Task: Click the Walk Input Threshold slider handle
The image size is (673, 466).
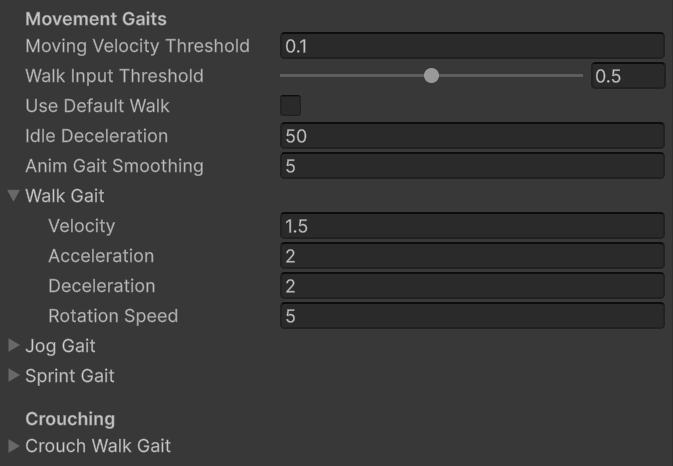Action: (x=431, y=76)
